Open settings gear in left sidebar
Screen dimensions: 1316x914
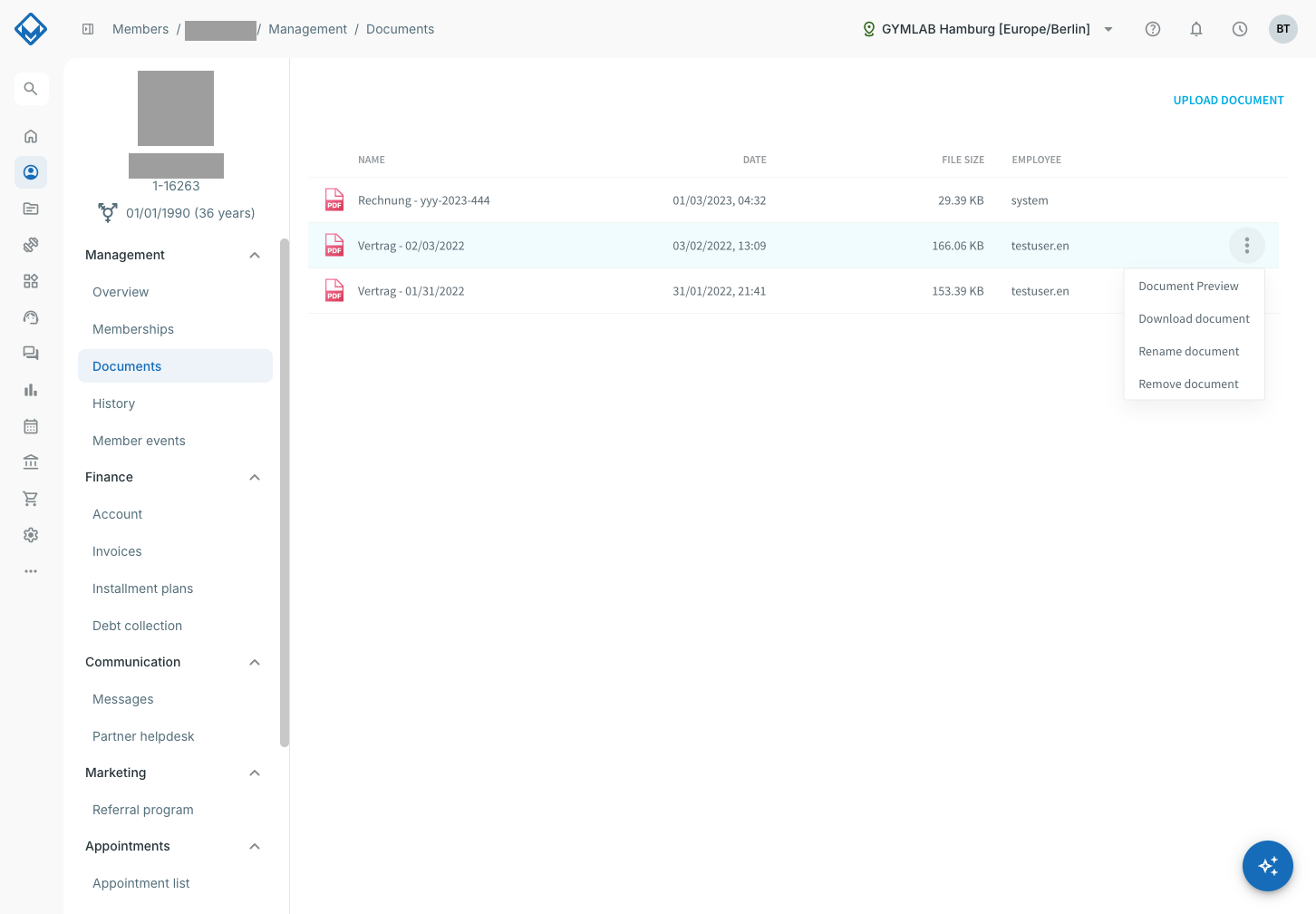pos(31,535)
